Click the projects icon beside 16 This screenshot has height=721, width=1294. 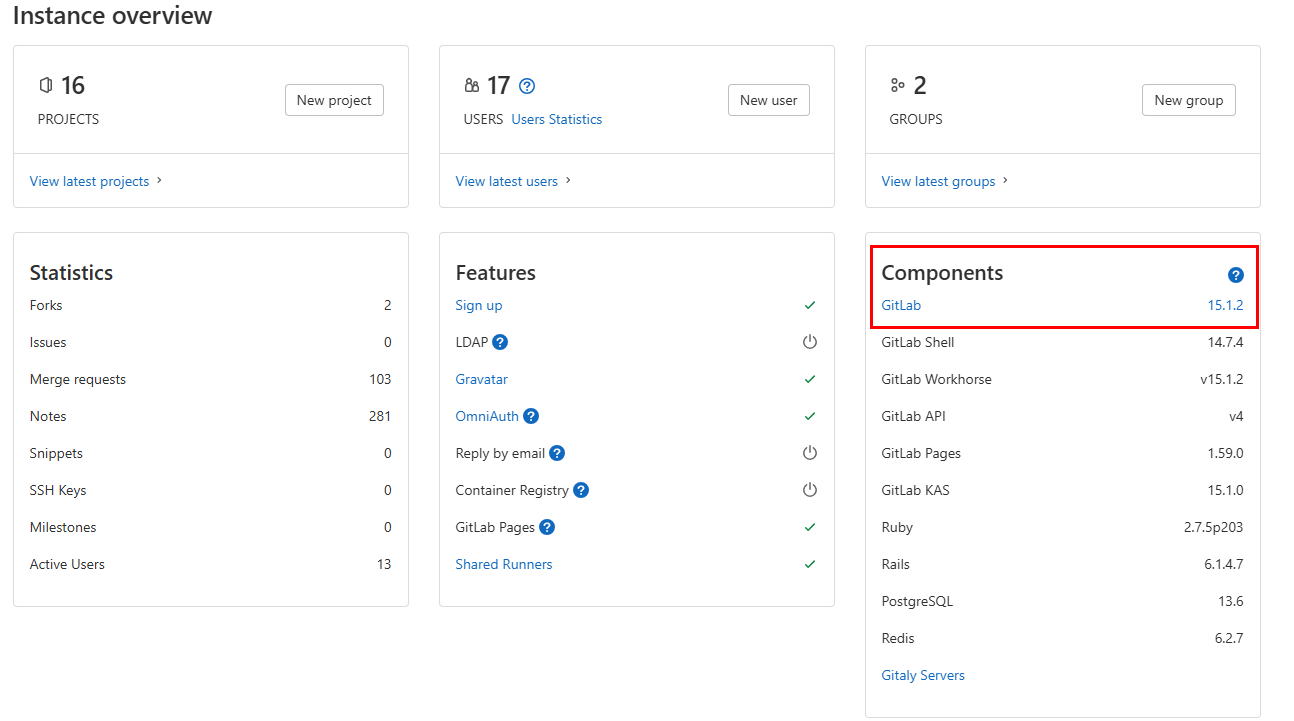coord(45,86)
